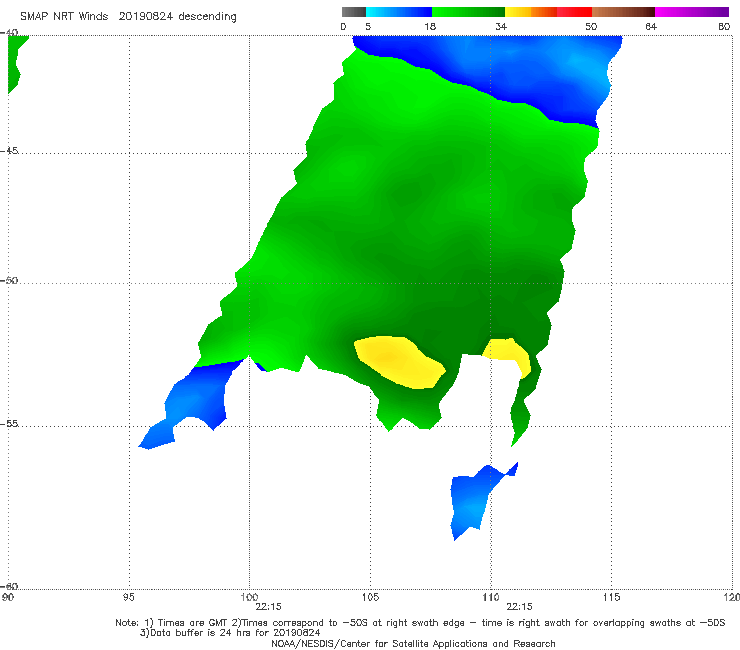Click the note "3)Data buffer is 24 hrs for 20190824"
Screen dimensions: 740x650
[230, 633]
